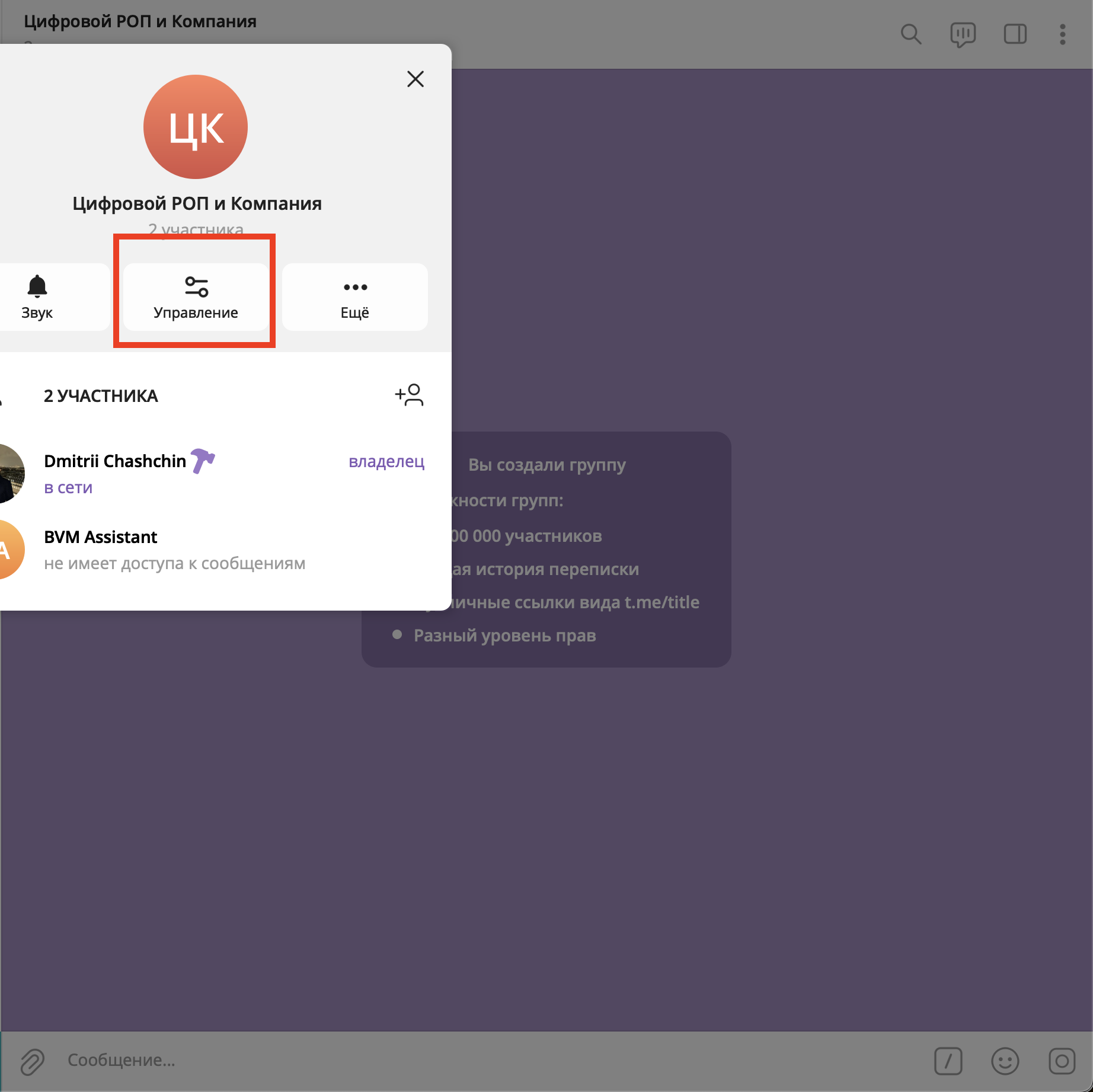This screenshot has width=1093, height=1092.
Task: Click the владелец owner label
Action: click(386, 461)
